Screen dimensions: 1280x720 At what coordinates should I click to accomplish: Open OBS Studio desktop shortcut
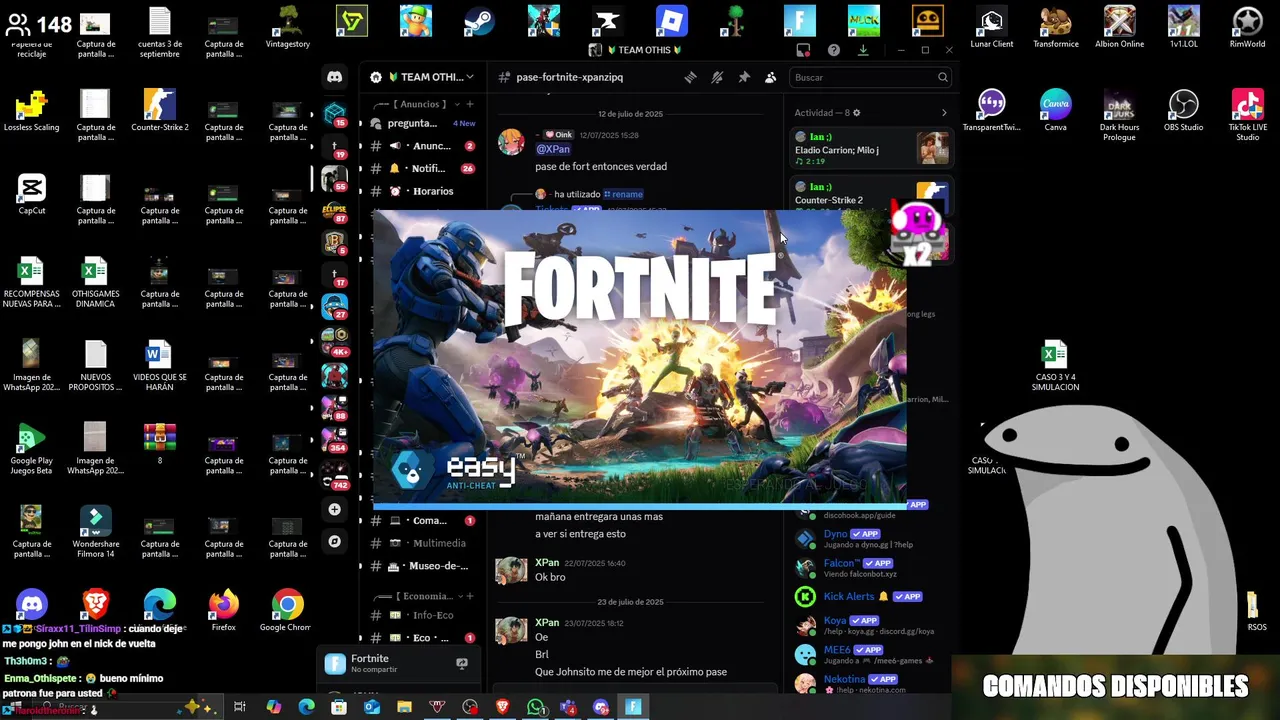click(x=1184, y=110)
